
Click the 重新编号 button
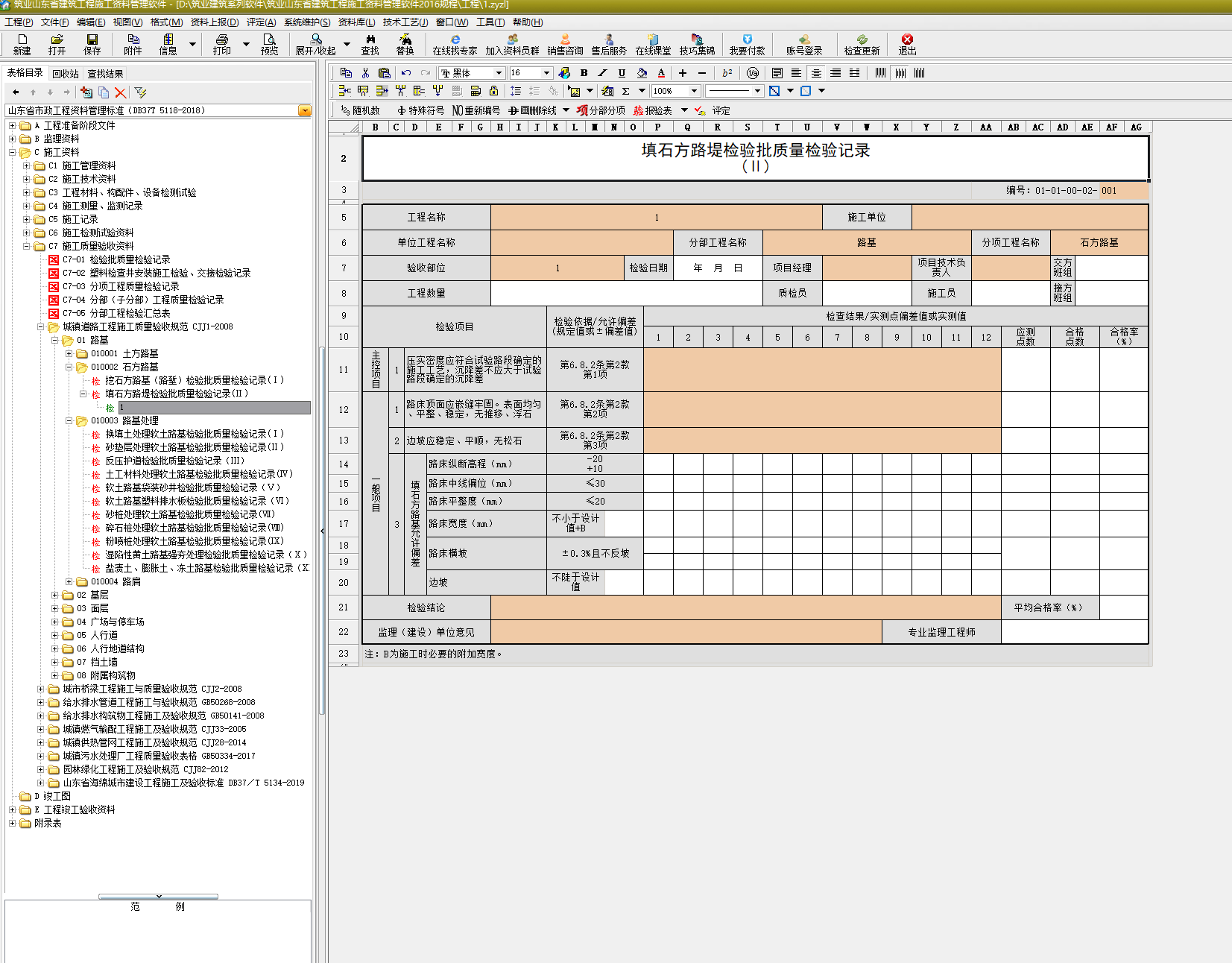coord(476,110)
